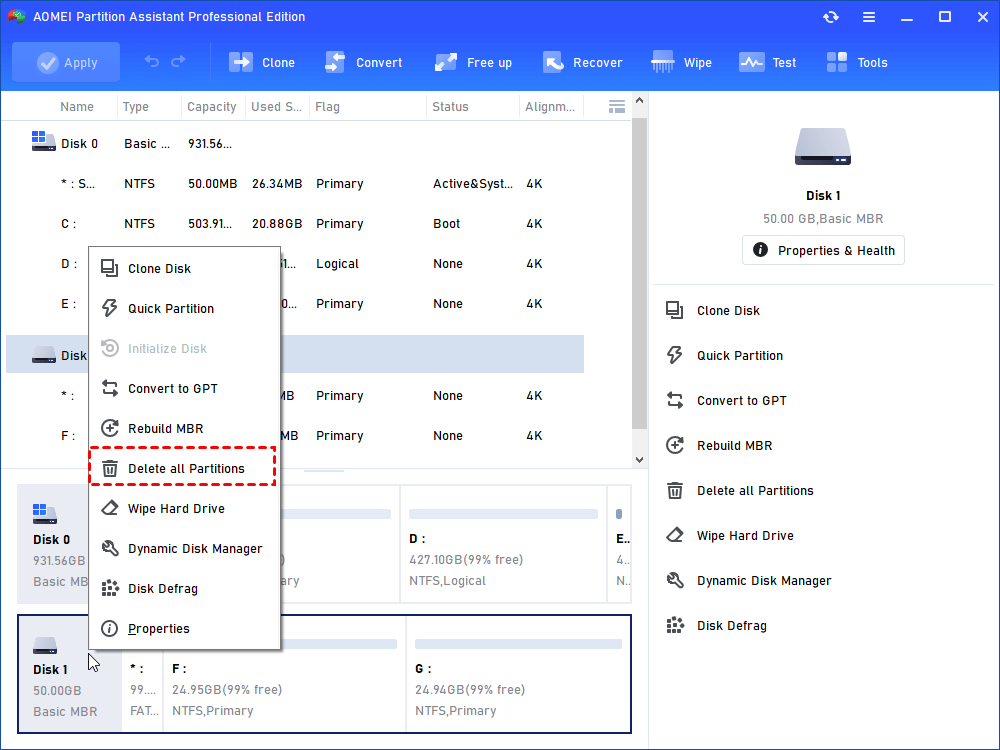The image size is (1000, 750).
Task: Click the scroll up arrow of the partition list
Action: pos(639,101)
